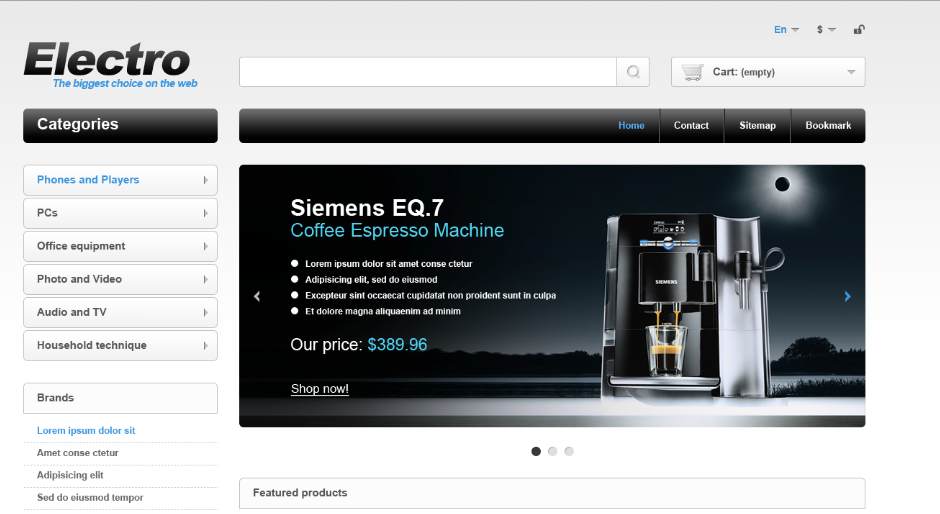Open the Sitemap menu item
The height and width of the screenshot is (514, 940).
(757, 125)
